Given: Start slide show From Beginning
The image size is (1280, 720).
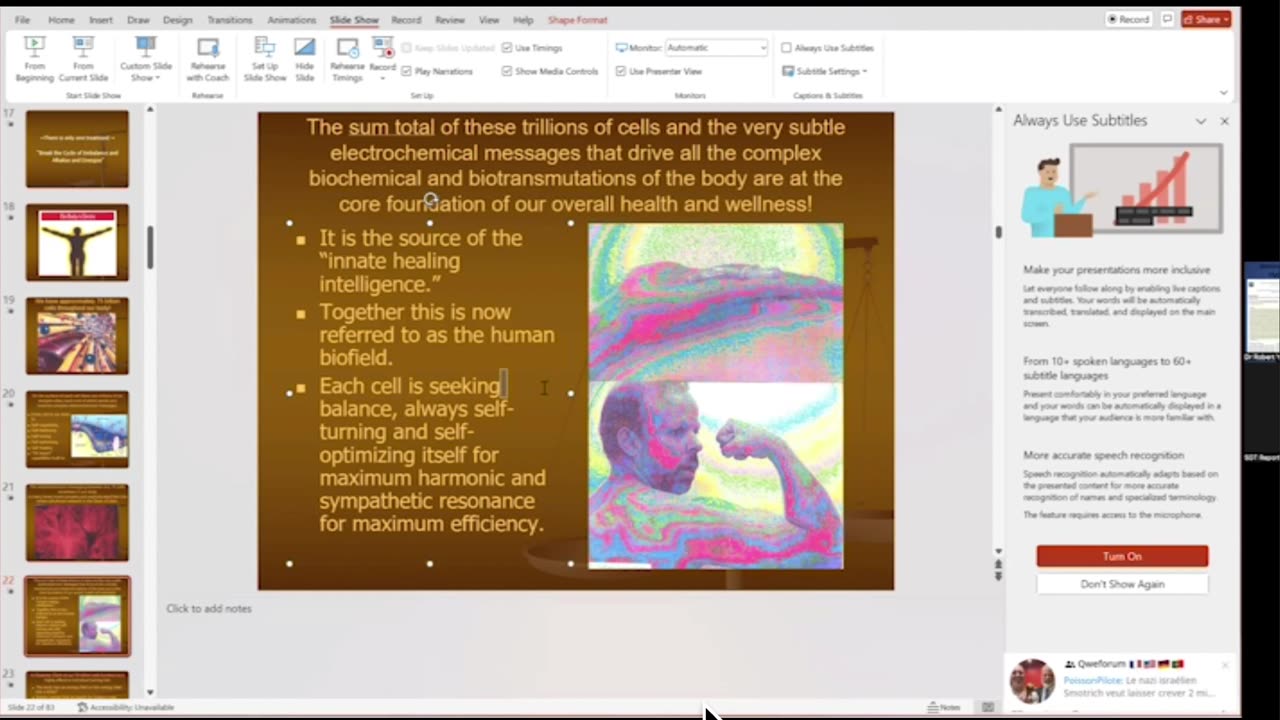Looking at the screenshot, I should tap(34, 59).
